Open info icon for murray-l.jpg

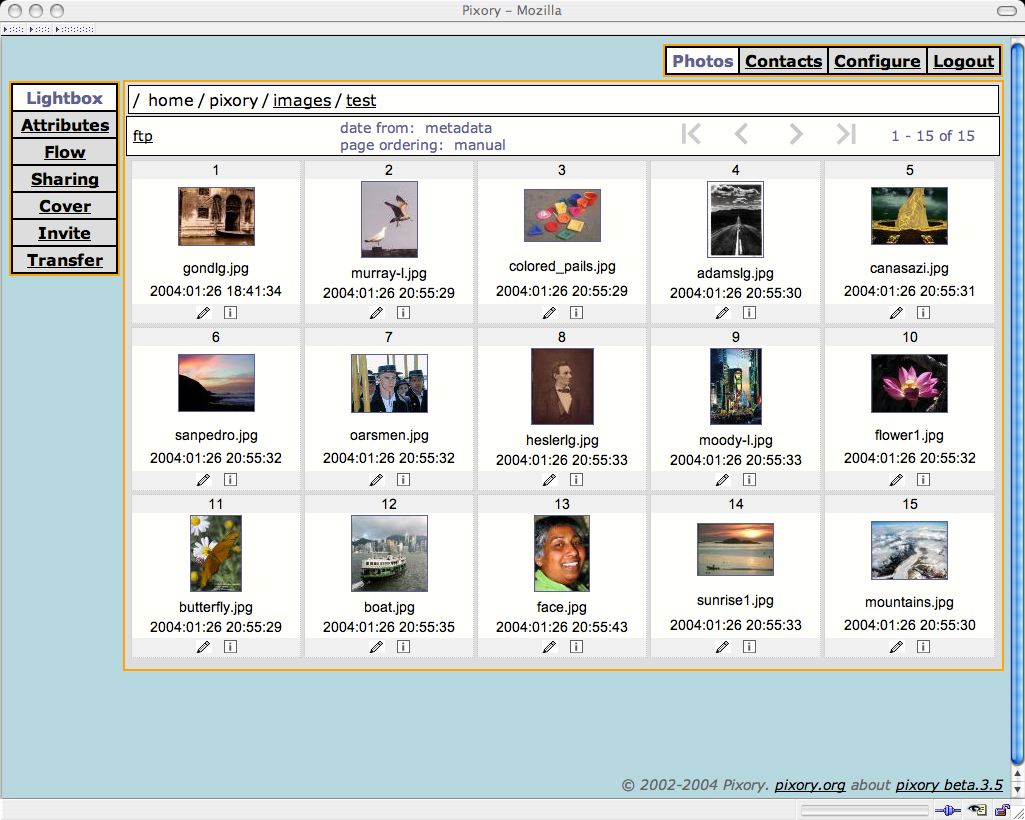pos(403,313)
